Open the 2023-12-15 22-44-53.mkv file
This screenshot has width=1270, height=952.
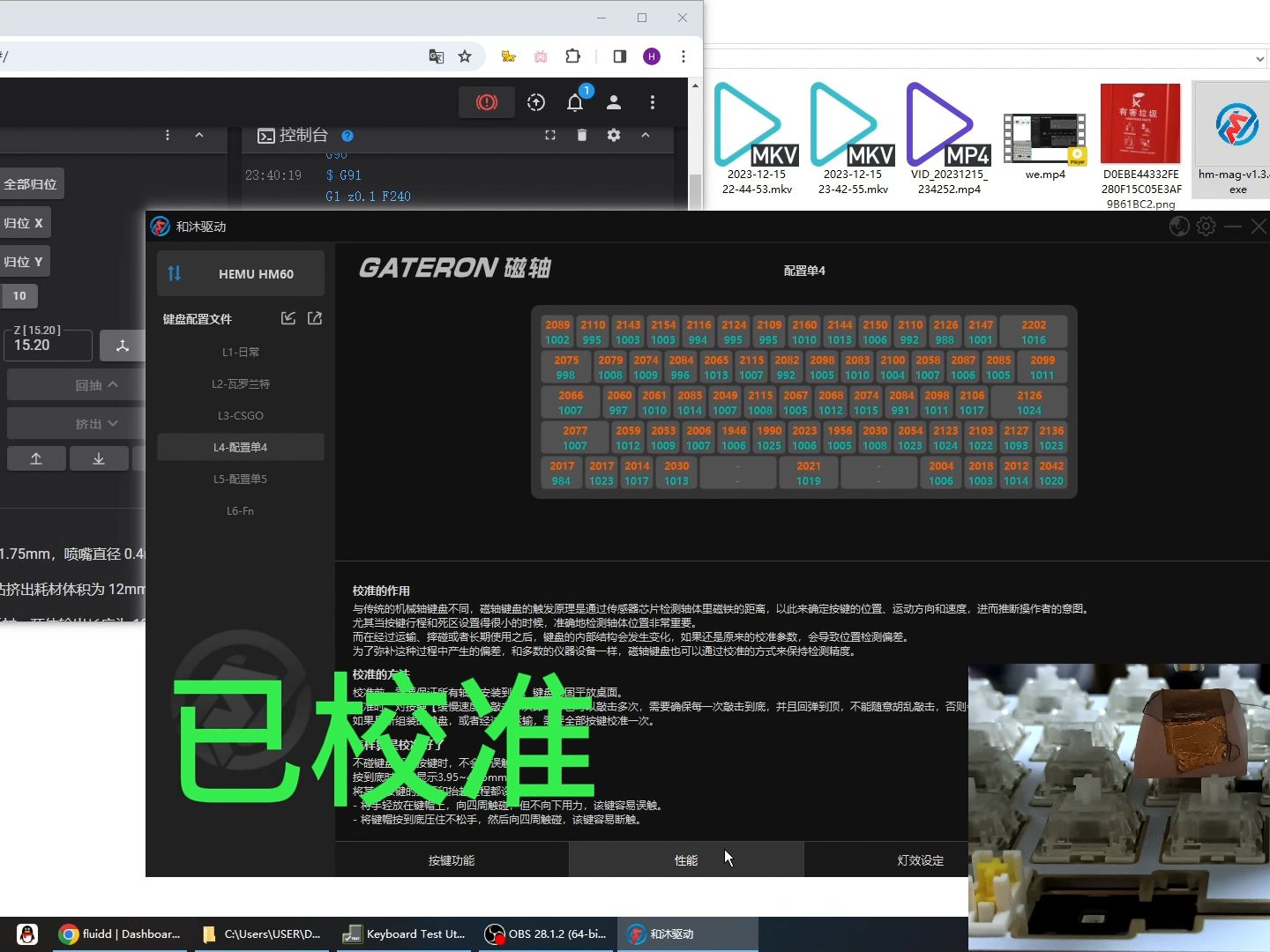[x=757, y=139]
